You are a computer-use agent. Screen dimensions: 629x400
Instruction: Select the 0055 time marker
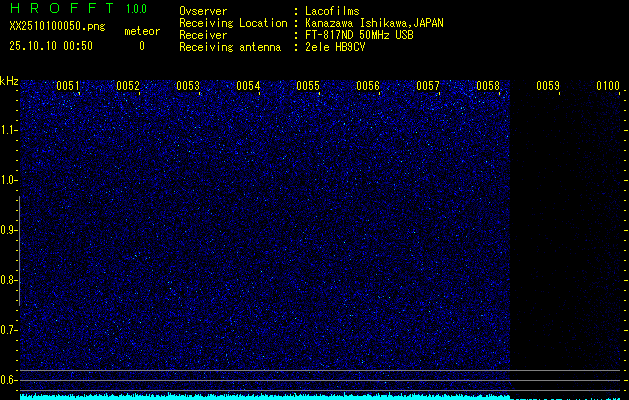click(308, 86)
